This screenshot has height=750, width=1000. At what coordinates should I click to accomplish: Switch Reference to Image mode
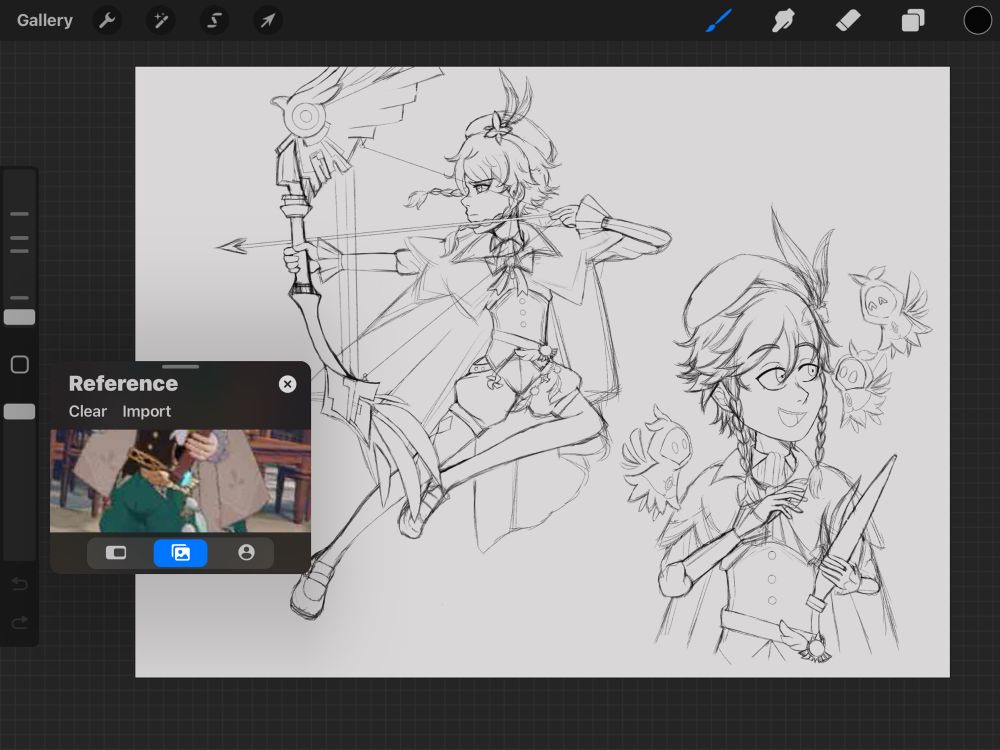click(181, 553)
